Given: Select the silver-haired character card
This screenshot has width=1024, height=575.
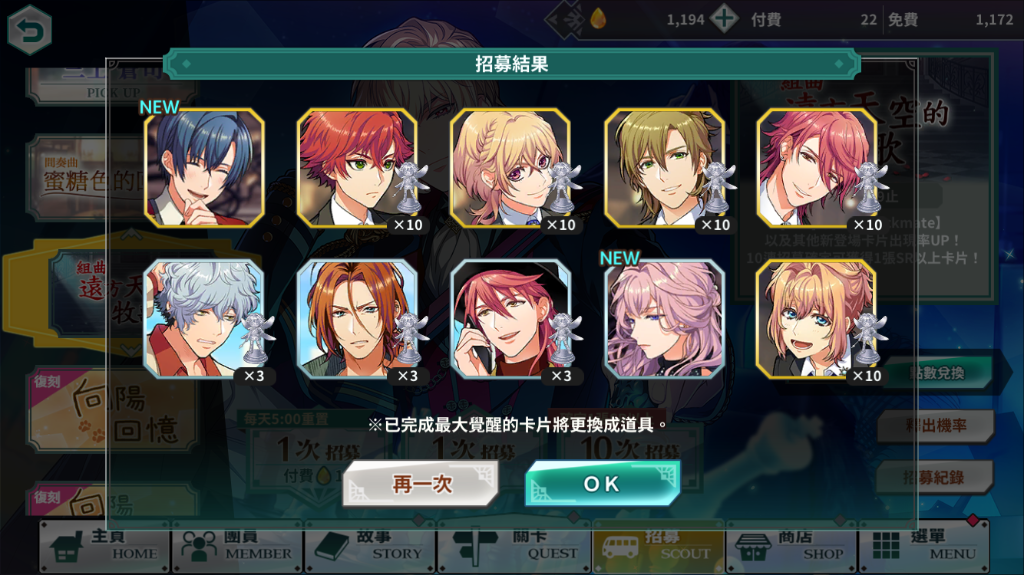Looking at the screenshot, I should tap(204, 319).
